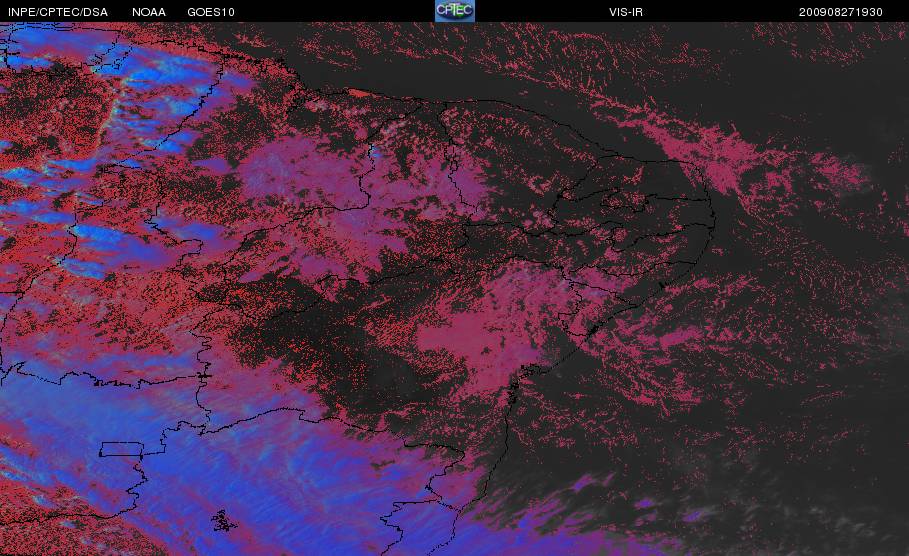Click the small irregular outlined shape near bottom
Screen dimensions: 909x556
coord(223,521)
